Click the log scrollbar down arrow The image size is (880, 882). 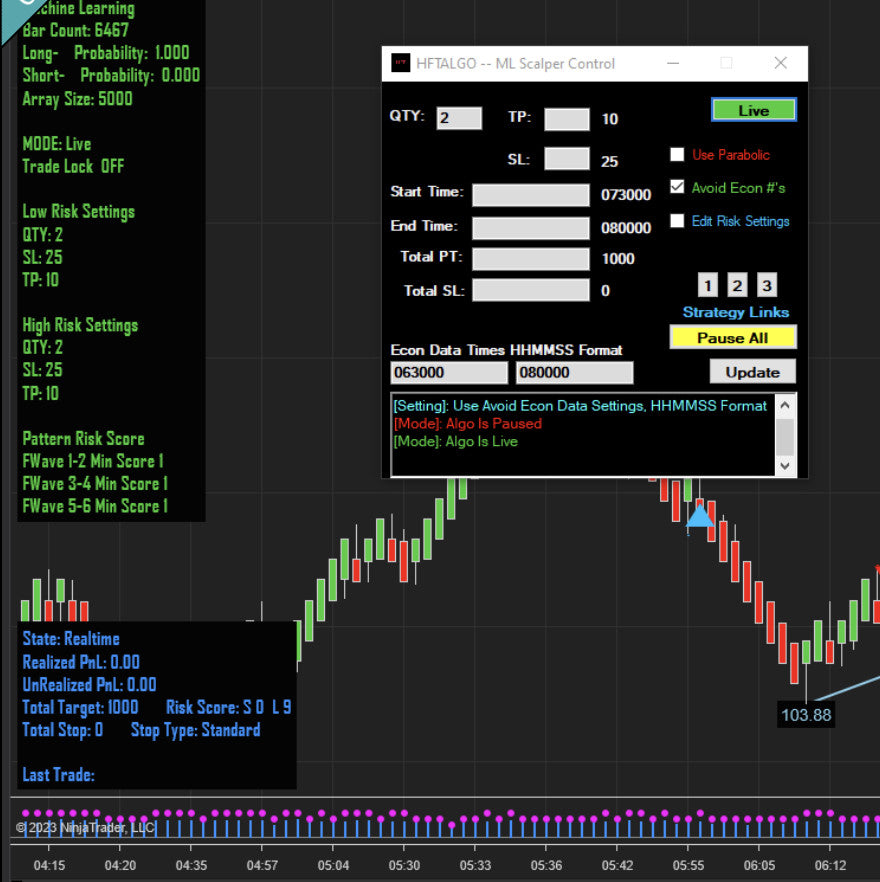[x=785, y=466]
